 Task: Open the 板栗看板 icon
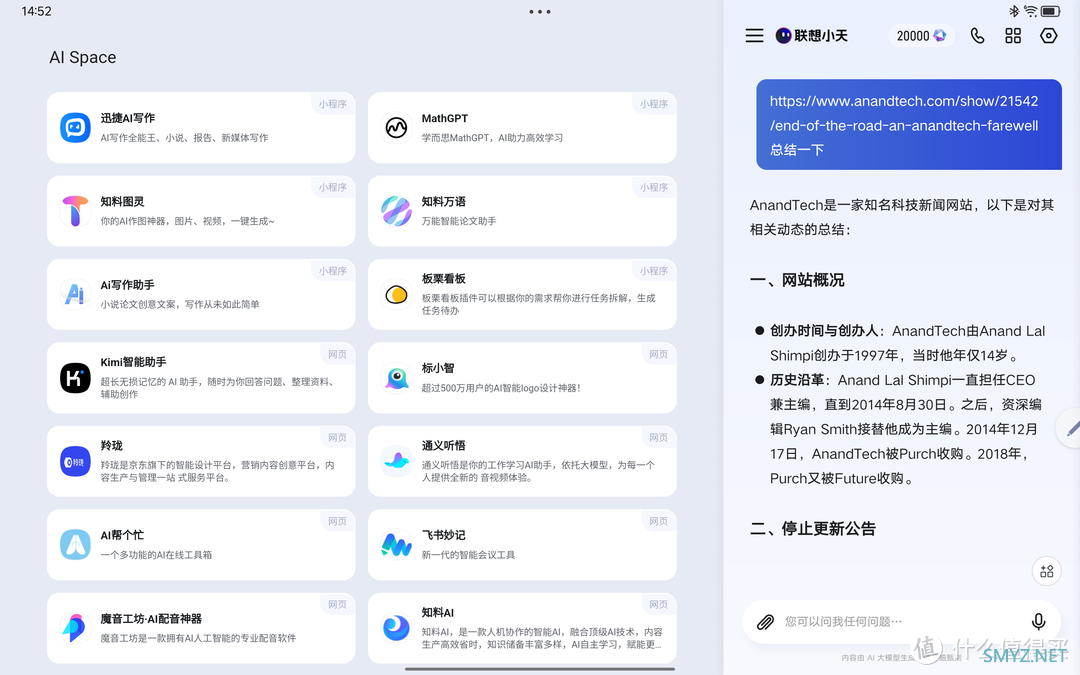click(396, 294)
